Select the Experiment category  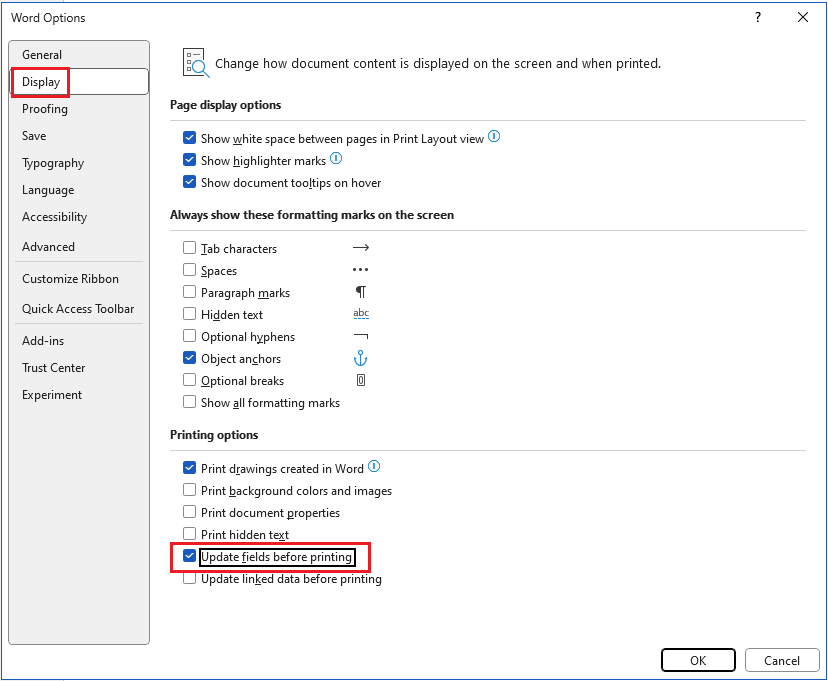(x=79, y=395)
